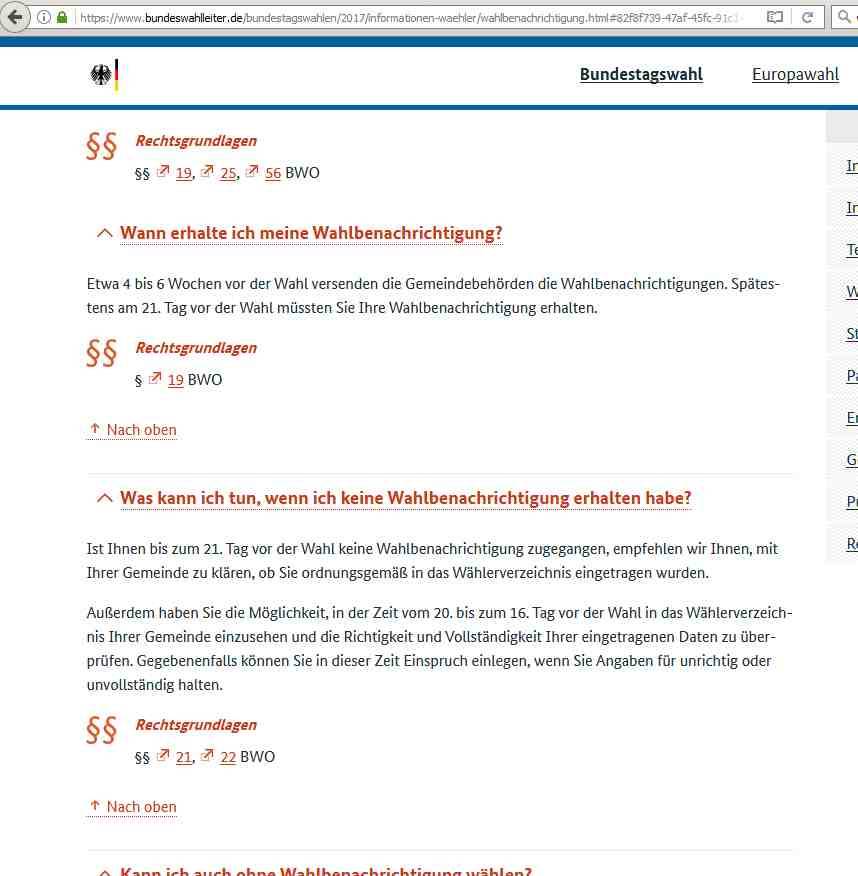Open the § 56 BWO legal link
Viewport: 858px width, 876px height.
pos(272,173)
